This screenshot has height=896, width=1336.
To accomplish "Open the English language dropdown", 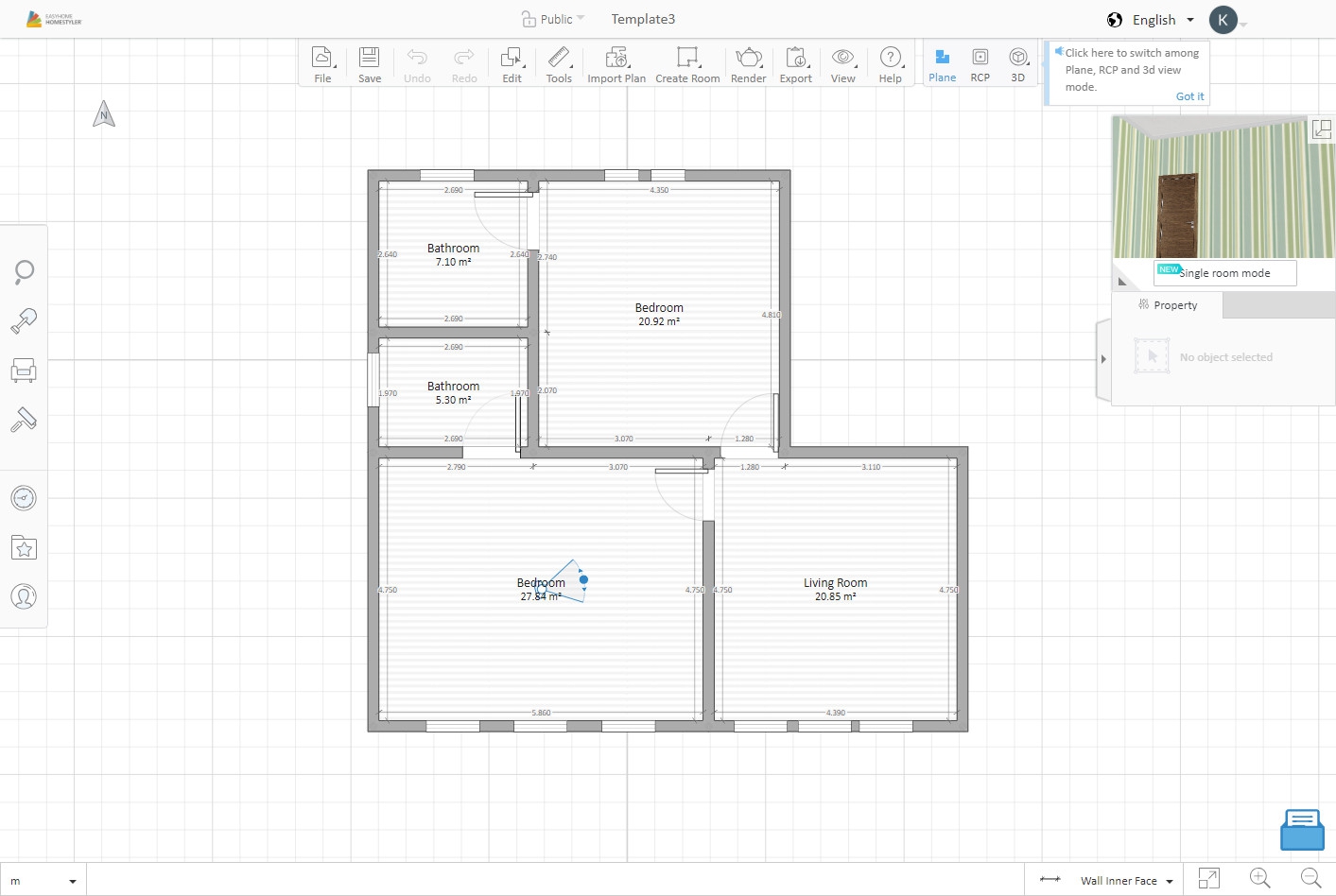I will (1151, 20).
